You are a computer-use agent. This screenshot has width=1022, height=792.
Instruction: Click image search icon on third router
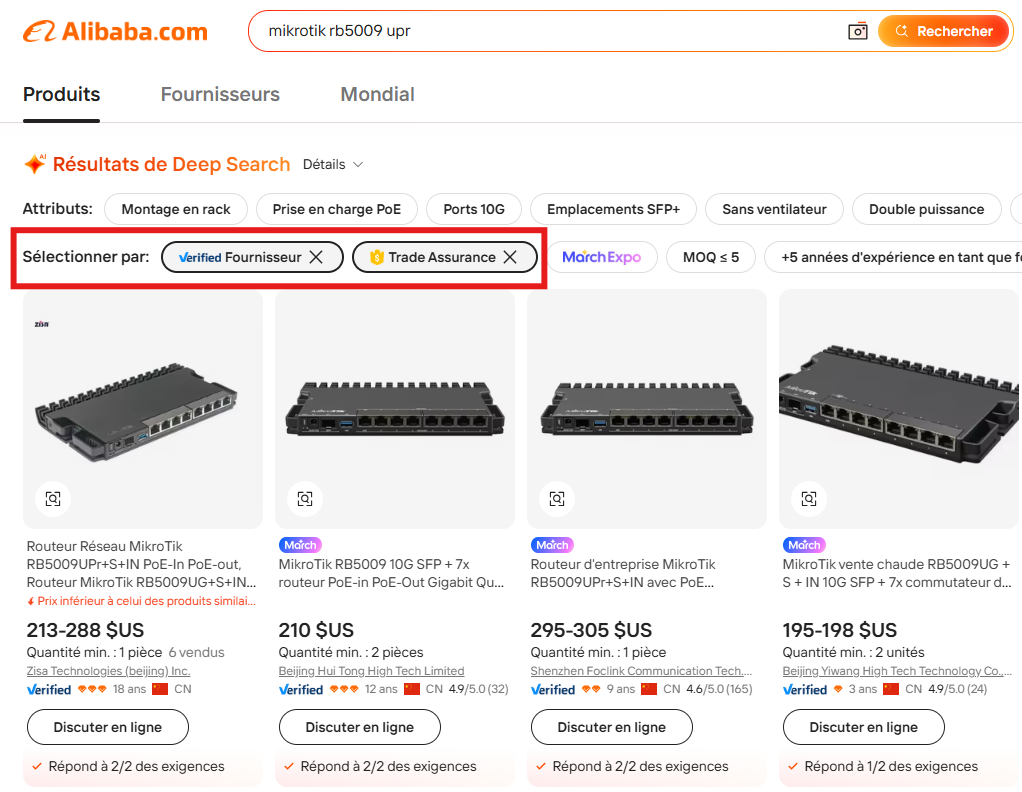pyautogui.click(x=557, y=498)
